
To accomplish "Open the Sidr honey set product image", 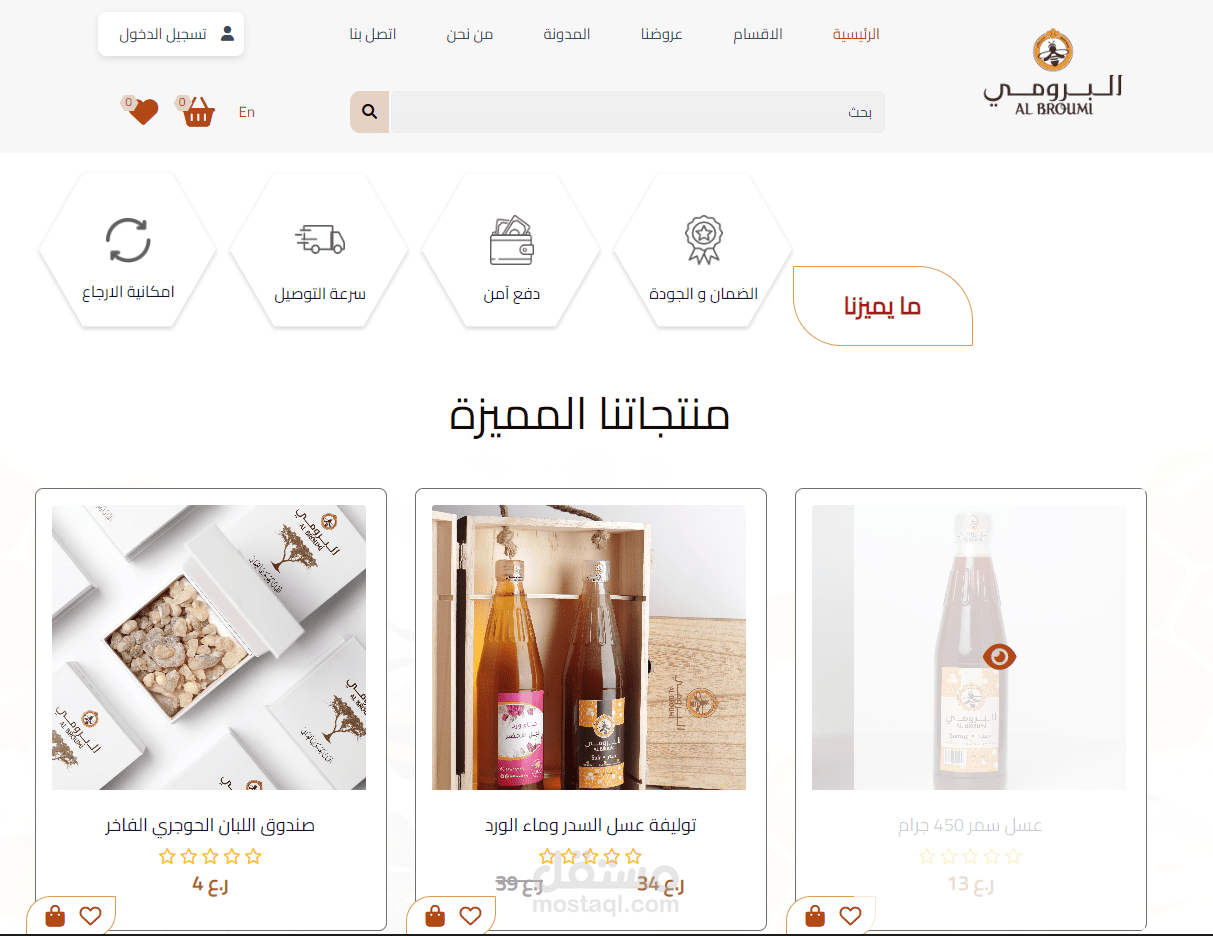I will coord(589,647).
